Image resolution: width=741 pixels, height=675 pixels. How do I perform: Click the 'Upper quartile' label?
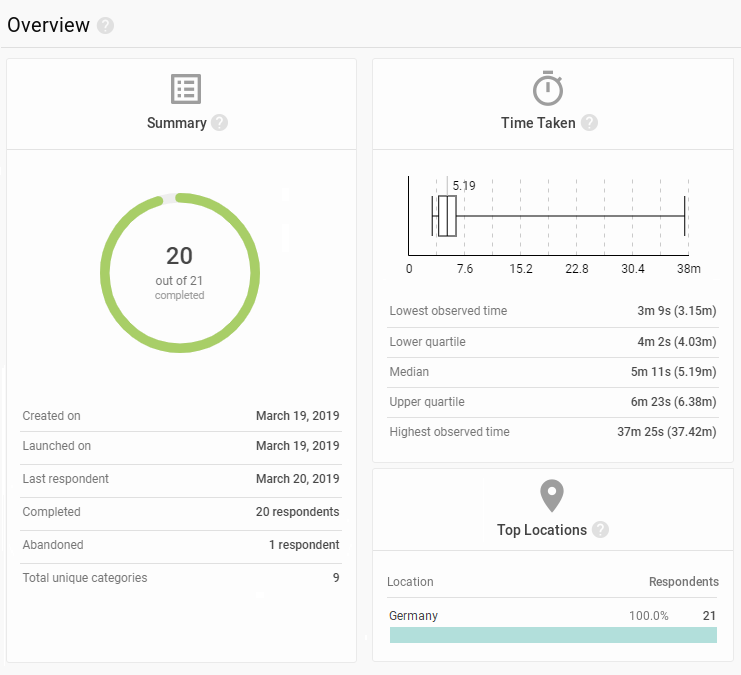point(427,402)
